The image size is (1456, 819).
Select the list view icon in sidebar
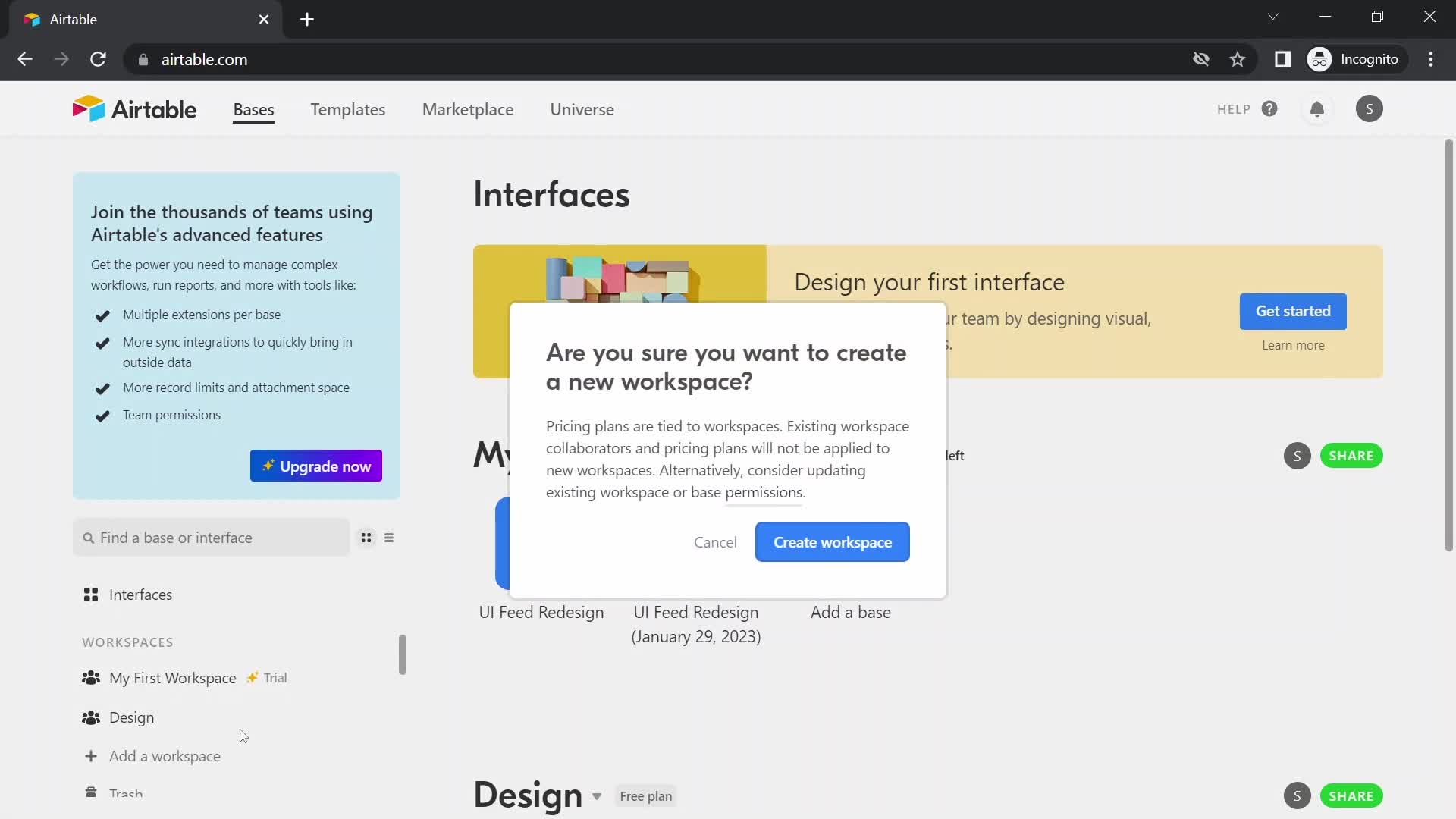389,538
